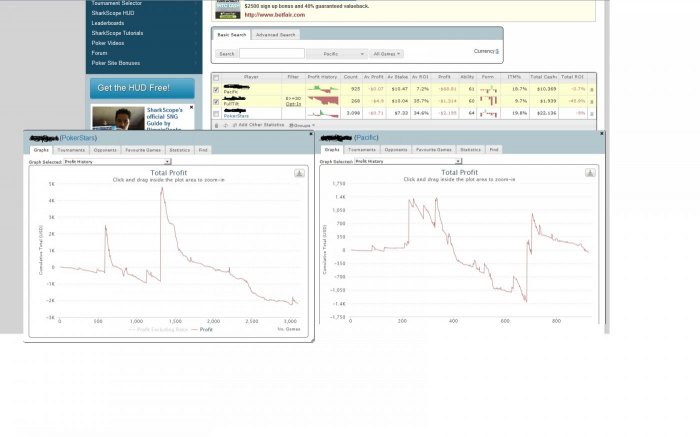Open SharkScope's official SNG Guide link
Viewport: 700px width, 437px height.
(164, 118)
